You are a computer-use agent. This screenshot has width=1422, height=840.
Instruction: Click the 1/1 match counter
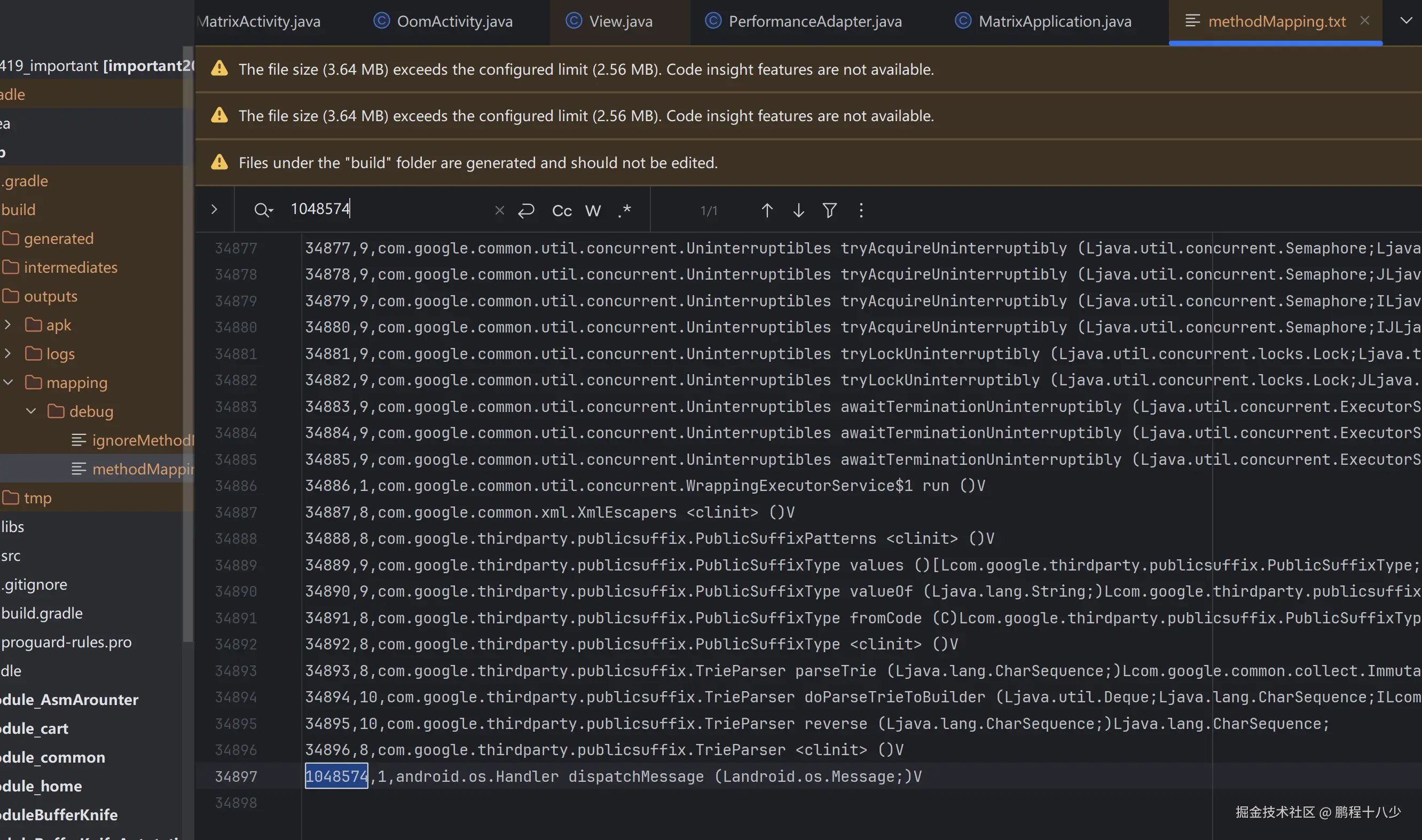709,211
